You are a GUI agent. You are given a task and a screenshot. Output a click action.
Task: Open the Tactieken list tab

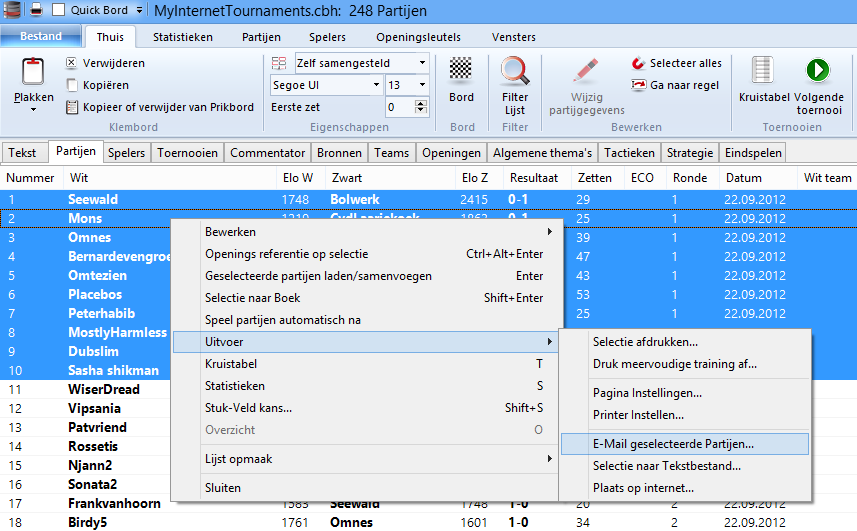click(x=629, y=152)
